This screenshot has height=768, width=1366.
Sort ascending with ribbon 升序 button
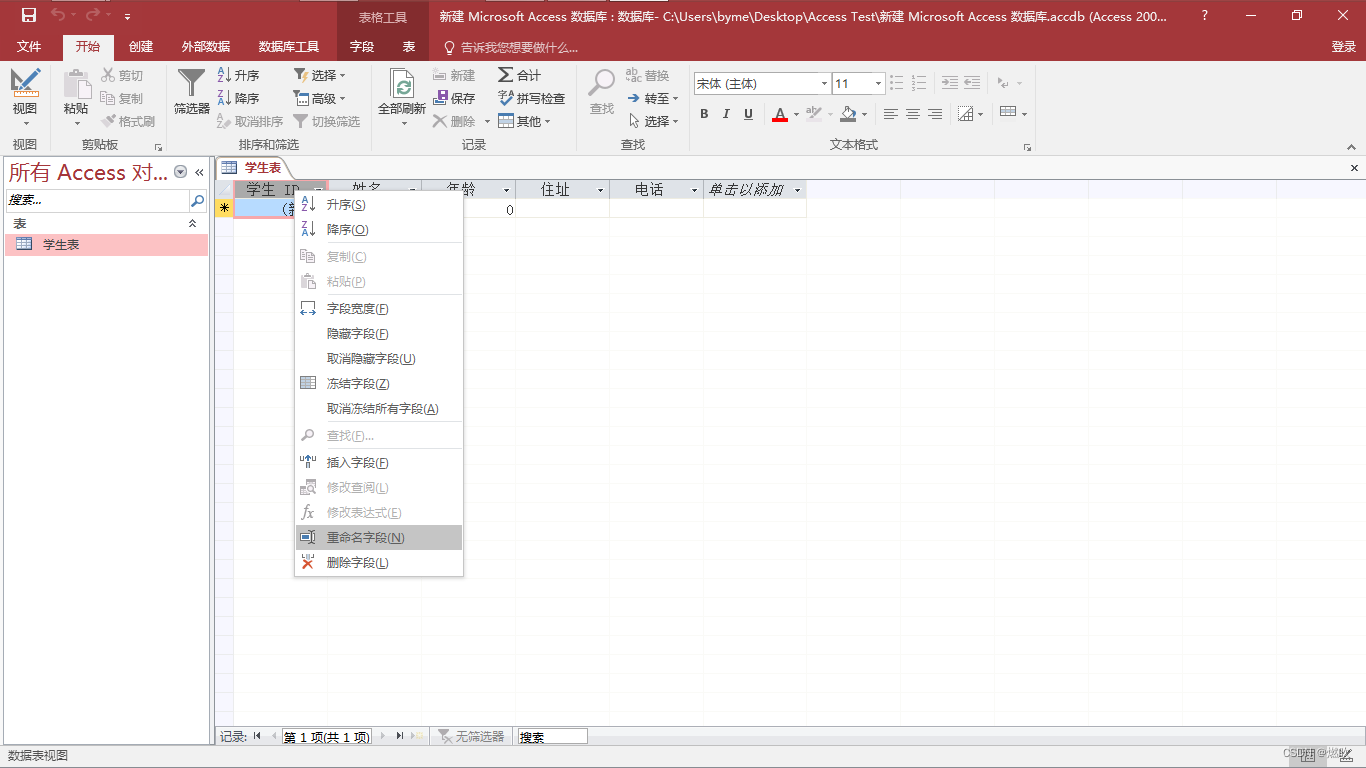coord(238,75)
